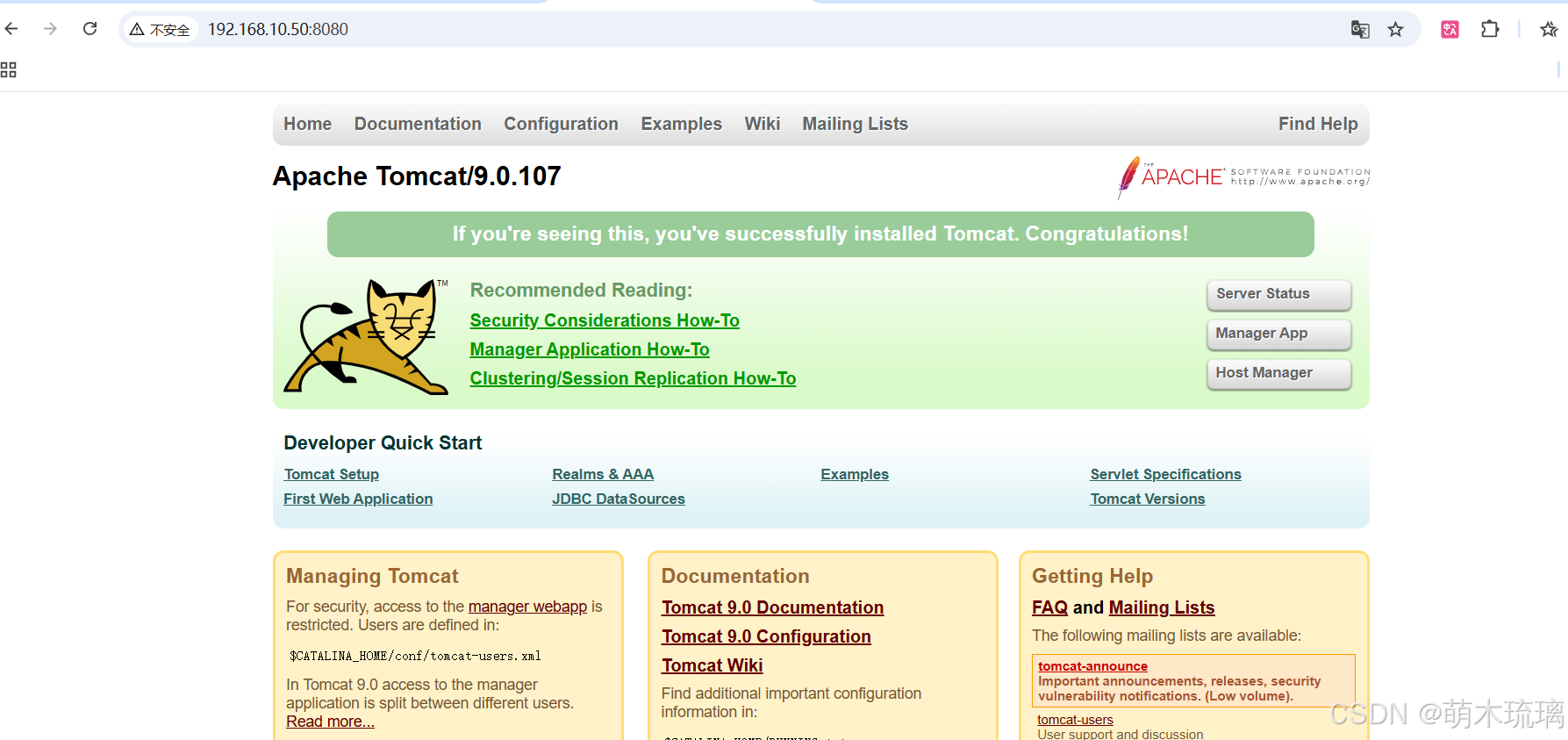Open the Wiki nav item
Image resolution: width=1568 pixels, height=740 pixels.
[762, 124]
